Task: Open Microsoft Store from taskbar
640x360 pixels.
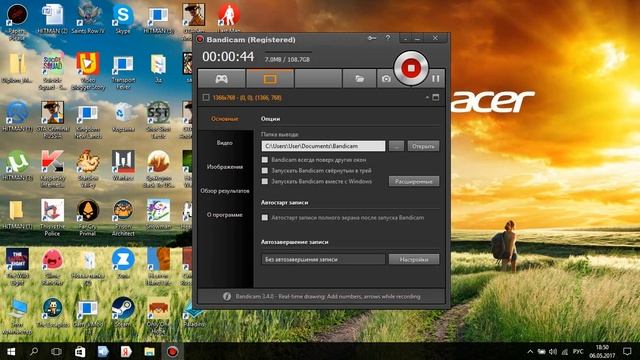Action: tap(80, 351)
